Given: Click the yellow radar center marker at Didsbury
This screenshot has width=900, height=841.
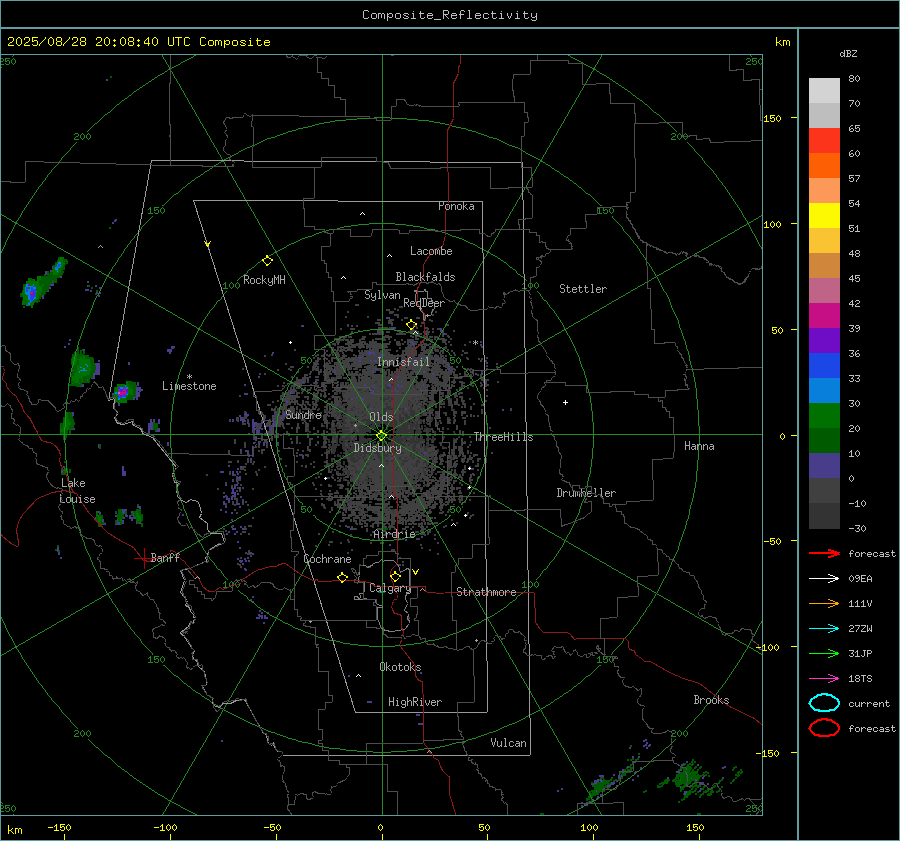Looking at the screenshot, I should pyautogui.click(x=381, y=435).
